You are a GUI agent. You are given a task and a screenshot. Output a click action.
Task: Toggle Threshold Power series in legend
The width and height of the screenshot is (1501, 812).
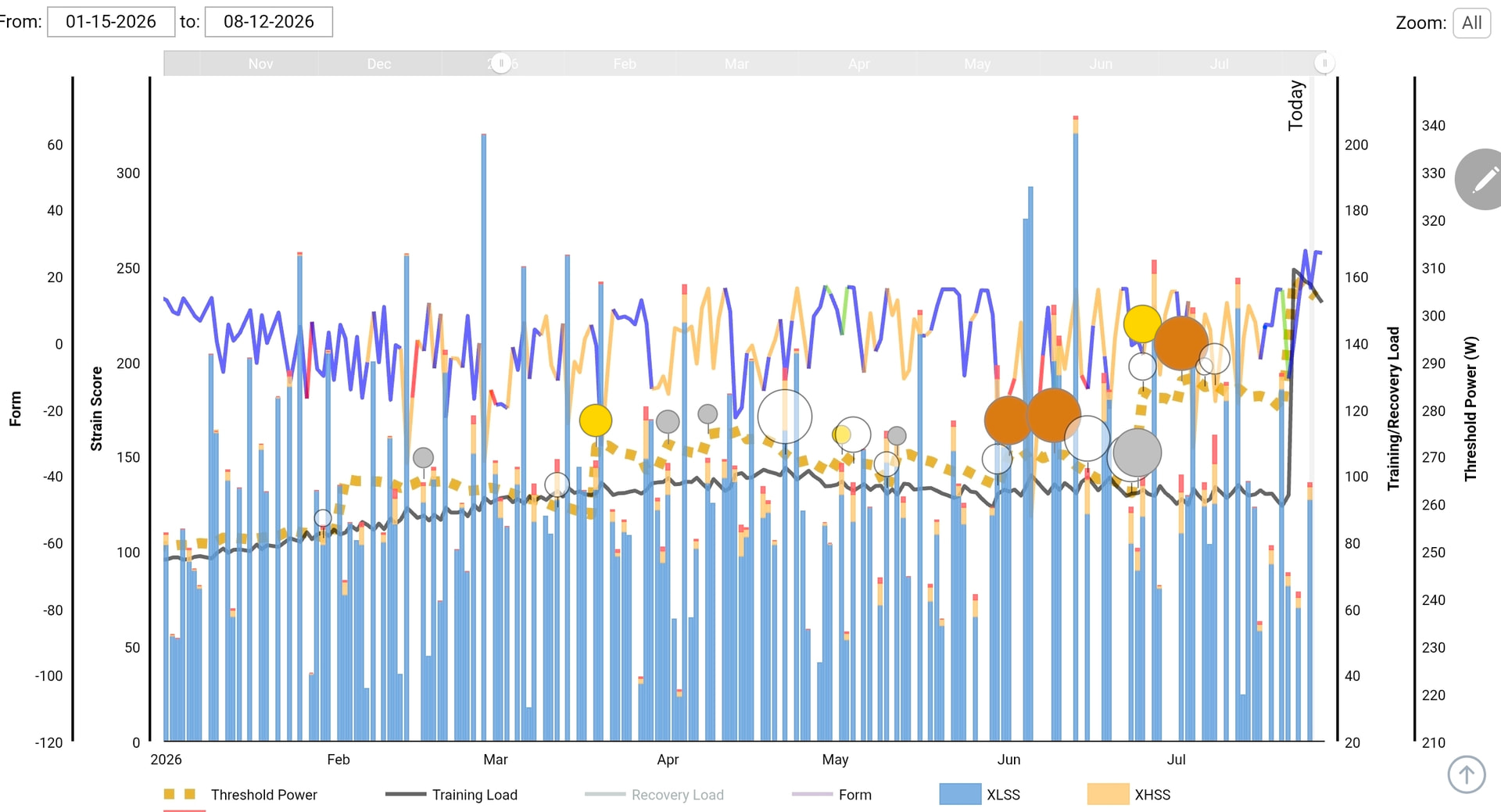pos(241,795)
